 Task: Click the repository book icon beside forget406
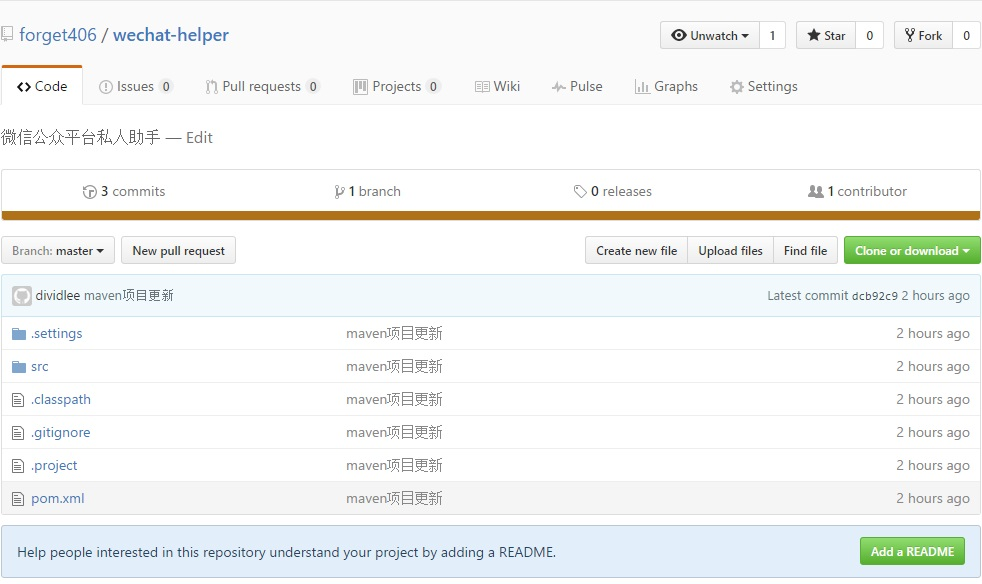(7, 34)
